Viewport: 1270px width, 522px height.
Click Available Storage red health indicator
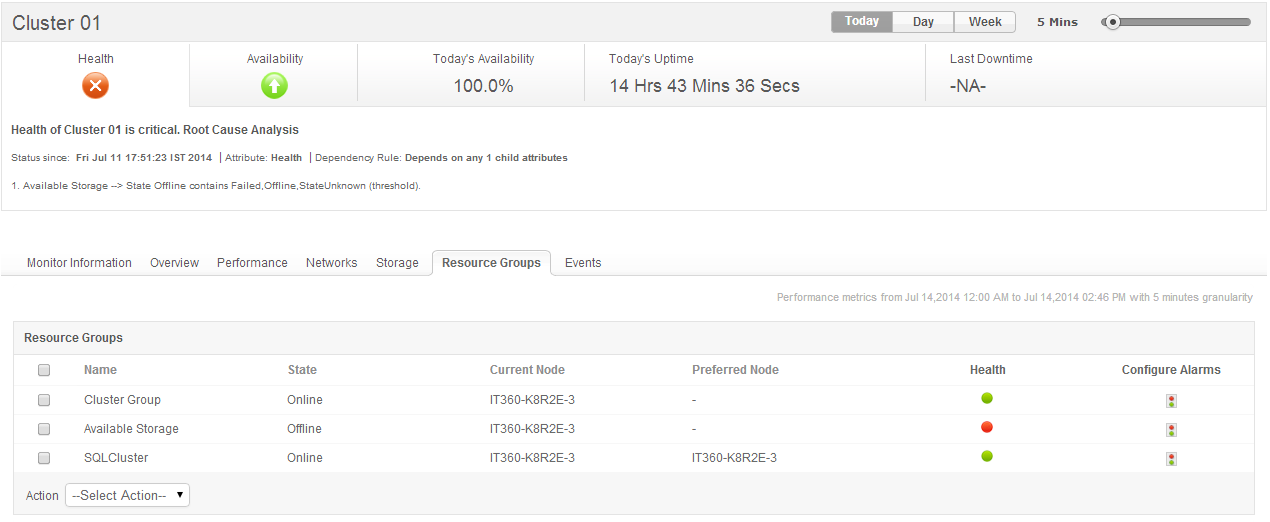point(987,427)
